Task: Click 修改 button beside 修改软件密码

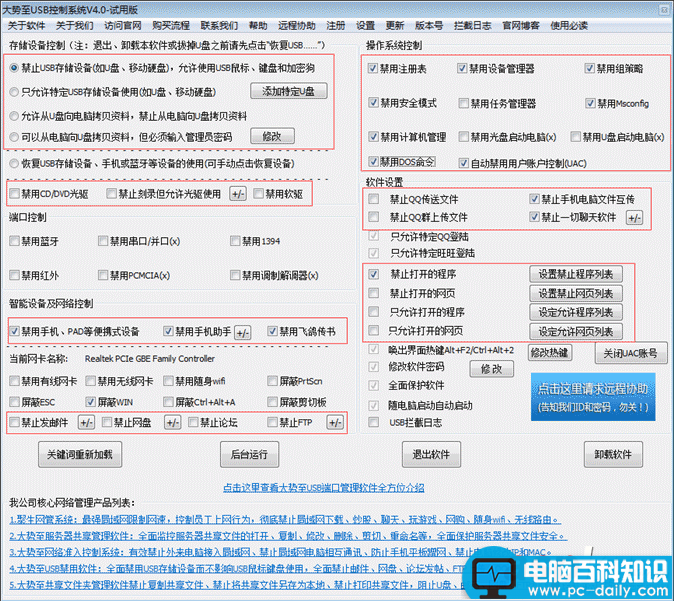Action: point(491,369)
